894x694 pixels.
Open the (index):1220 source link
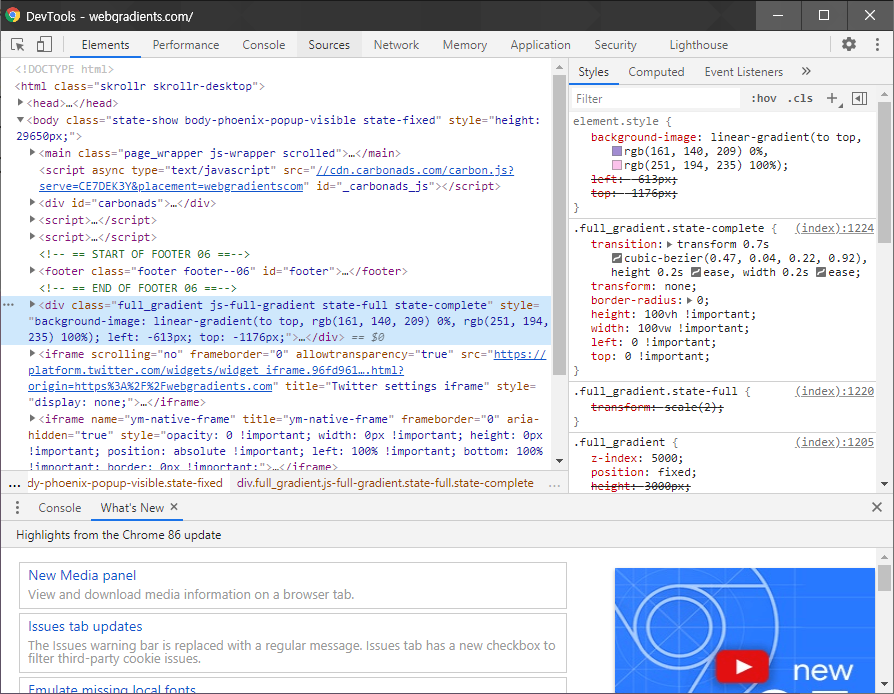(835, 391)
